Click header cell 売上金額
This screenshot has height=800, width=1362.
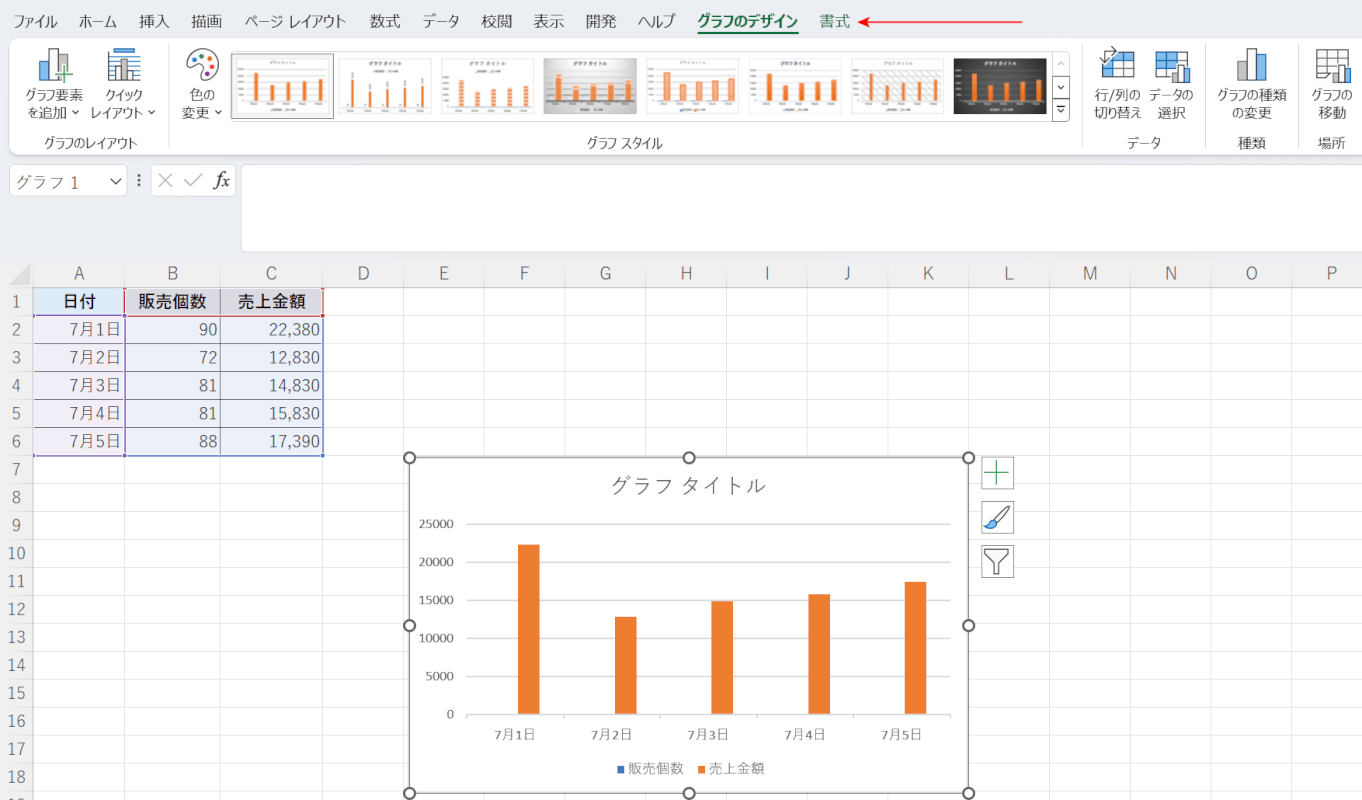272,302
